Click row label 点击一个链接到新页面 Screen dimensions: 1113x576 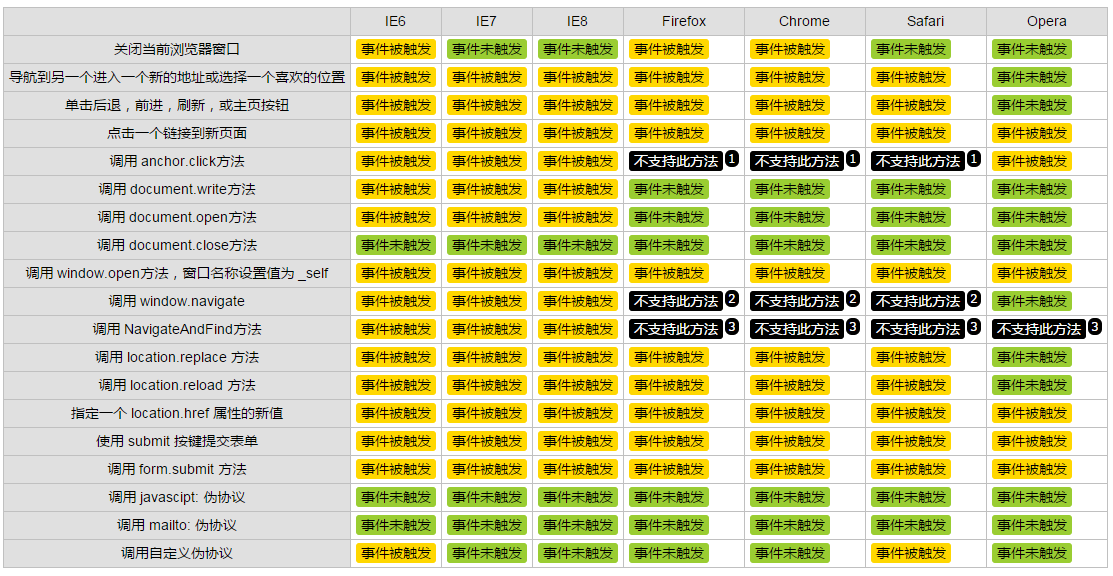click(177, 134)
